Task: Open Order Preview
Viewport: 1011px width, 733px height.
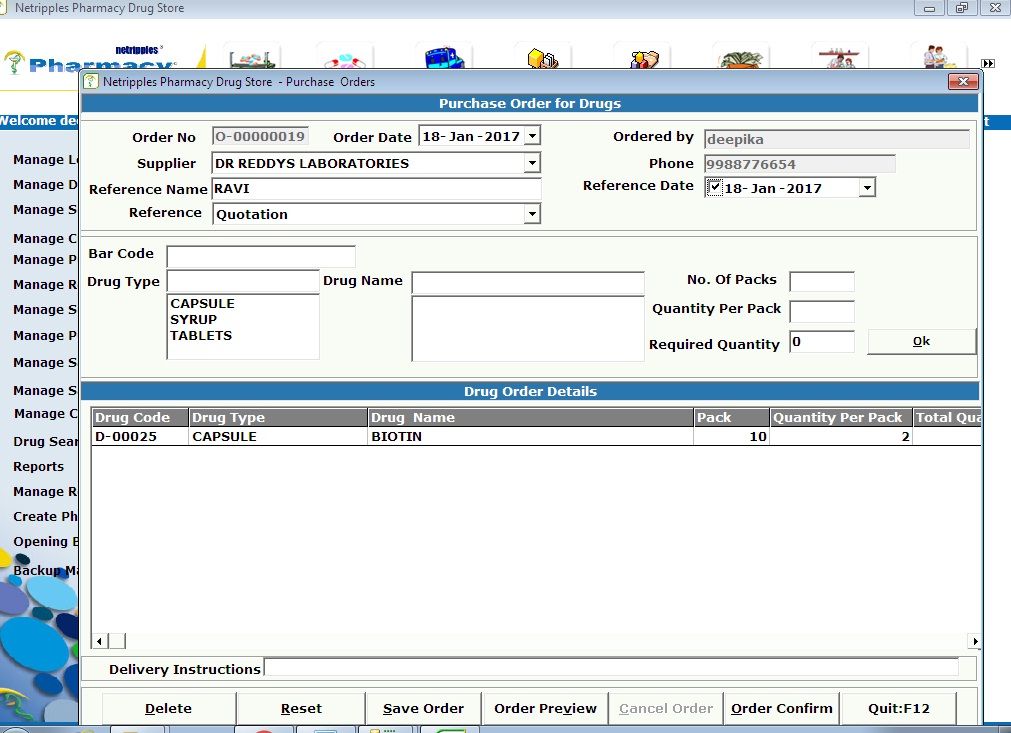Action: click(x=545, y=709)
